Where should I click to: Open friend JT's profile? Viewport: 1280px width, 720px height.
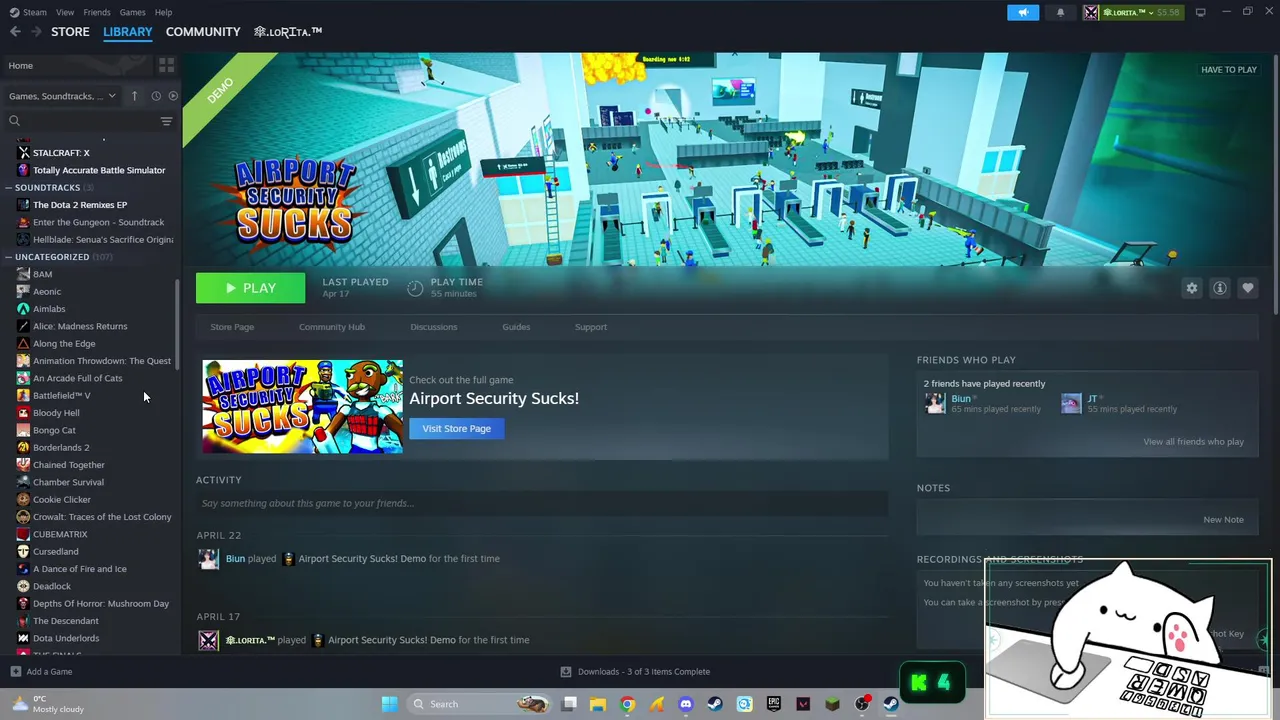(1092, 398)
